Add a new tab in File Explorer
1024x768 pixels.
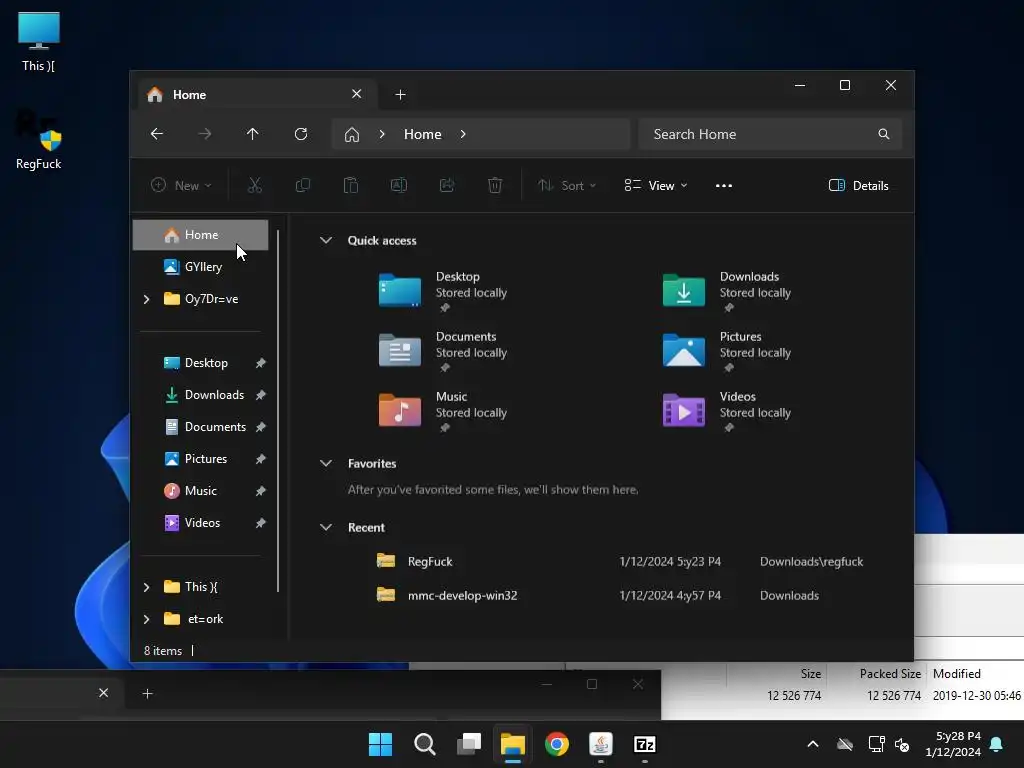(x=400, y=95)
